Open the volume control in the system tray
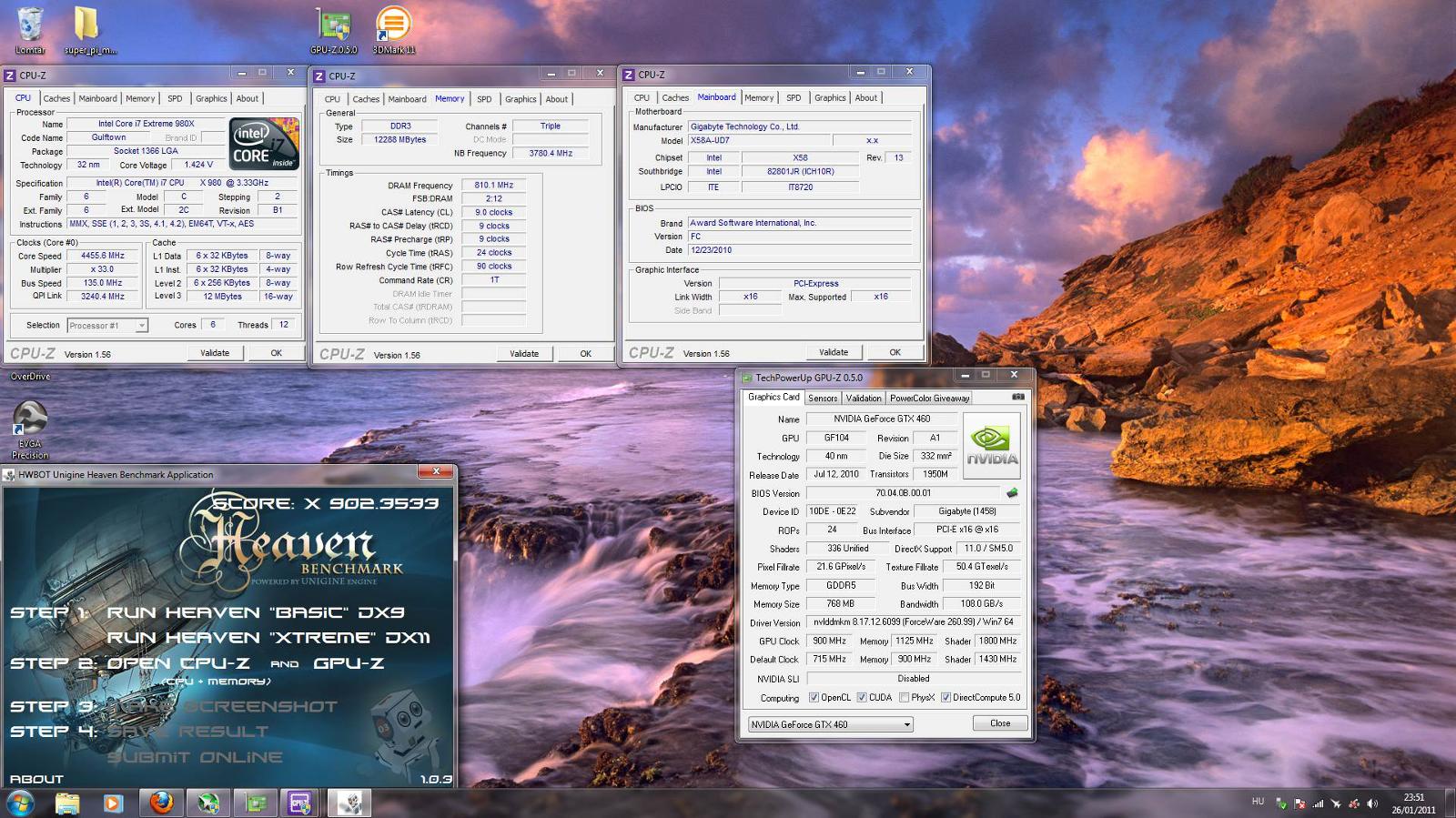This screenshot has height=818, width=1456. 1371,803
